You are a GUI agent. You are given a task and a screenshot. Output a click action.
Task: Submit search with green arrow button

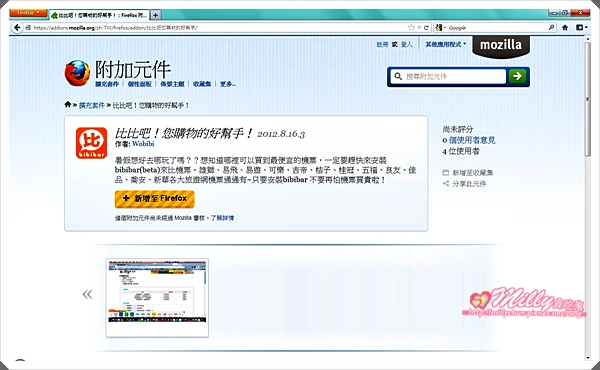(x=517, y=76)
